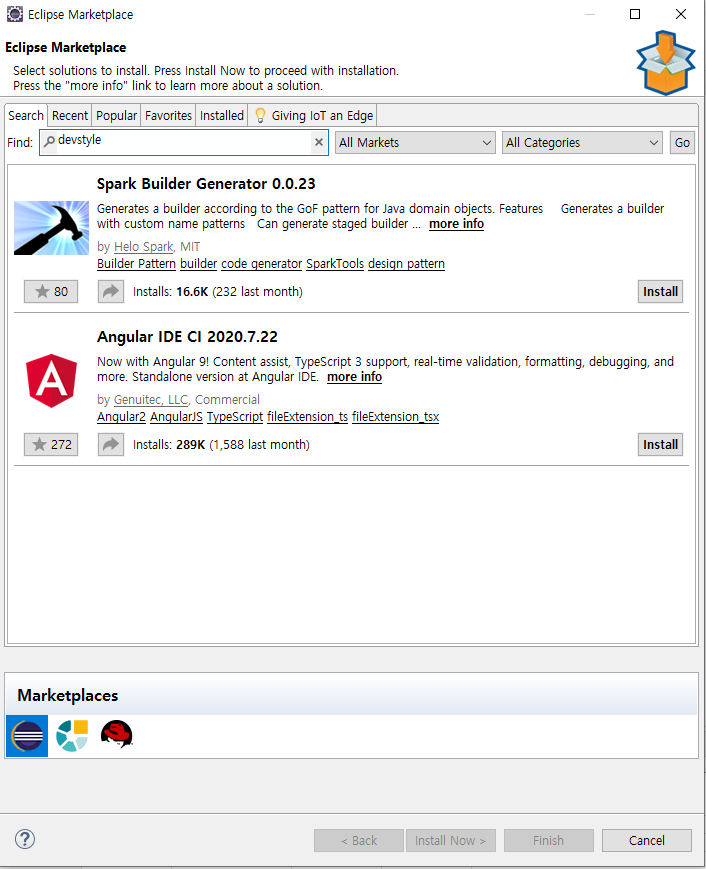Image resolution: width=706 pixels, height=869 pixels.
Task: Click the SparkTools tag
Action: [x=335, y=264]
